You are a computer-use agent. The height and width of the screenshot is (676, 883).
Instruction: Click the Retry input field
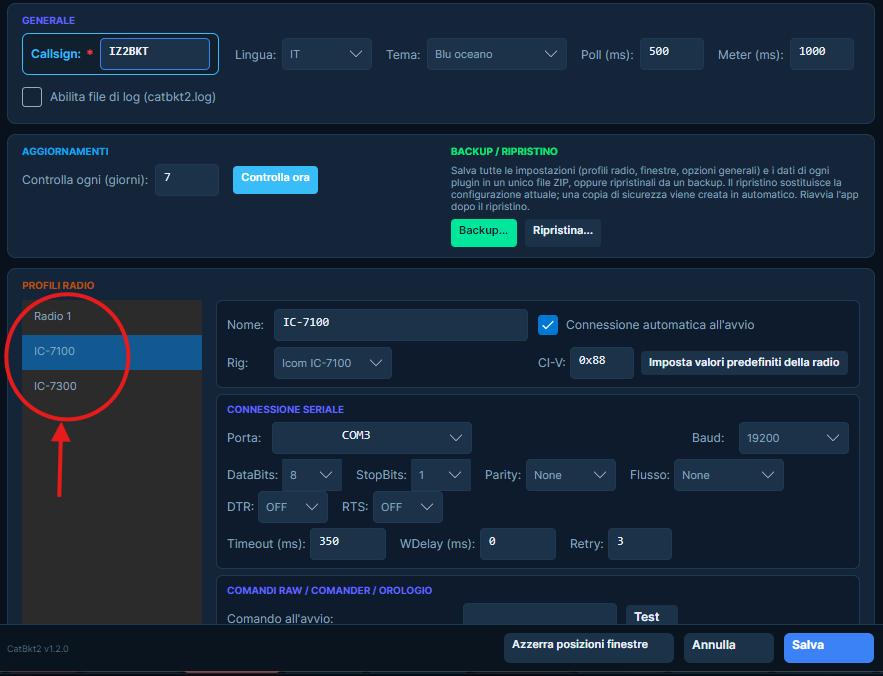click(x=640, y=544)
